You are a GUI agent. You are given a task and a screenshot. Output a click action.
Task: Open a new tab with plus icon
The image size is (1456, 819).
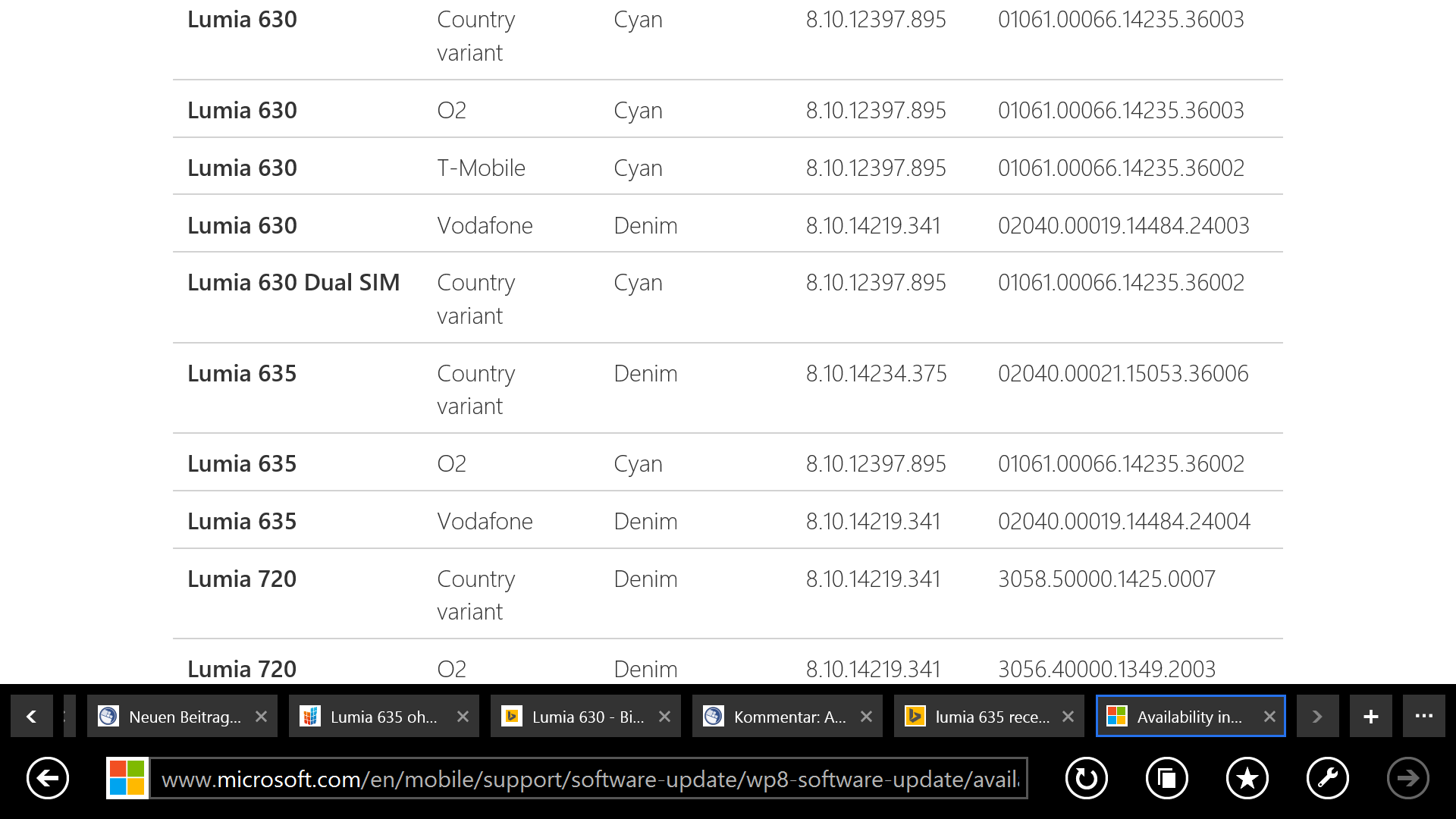[x=1370, y=717]
